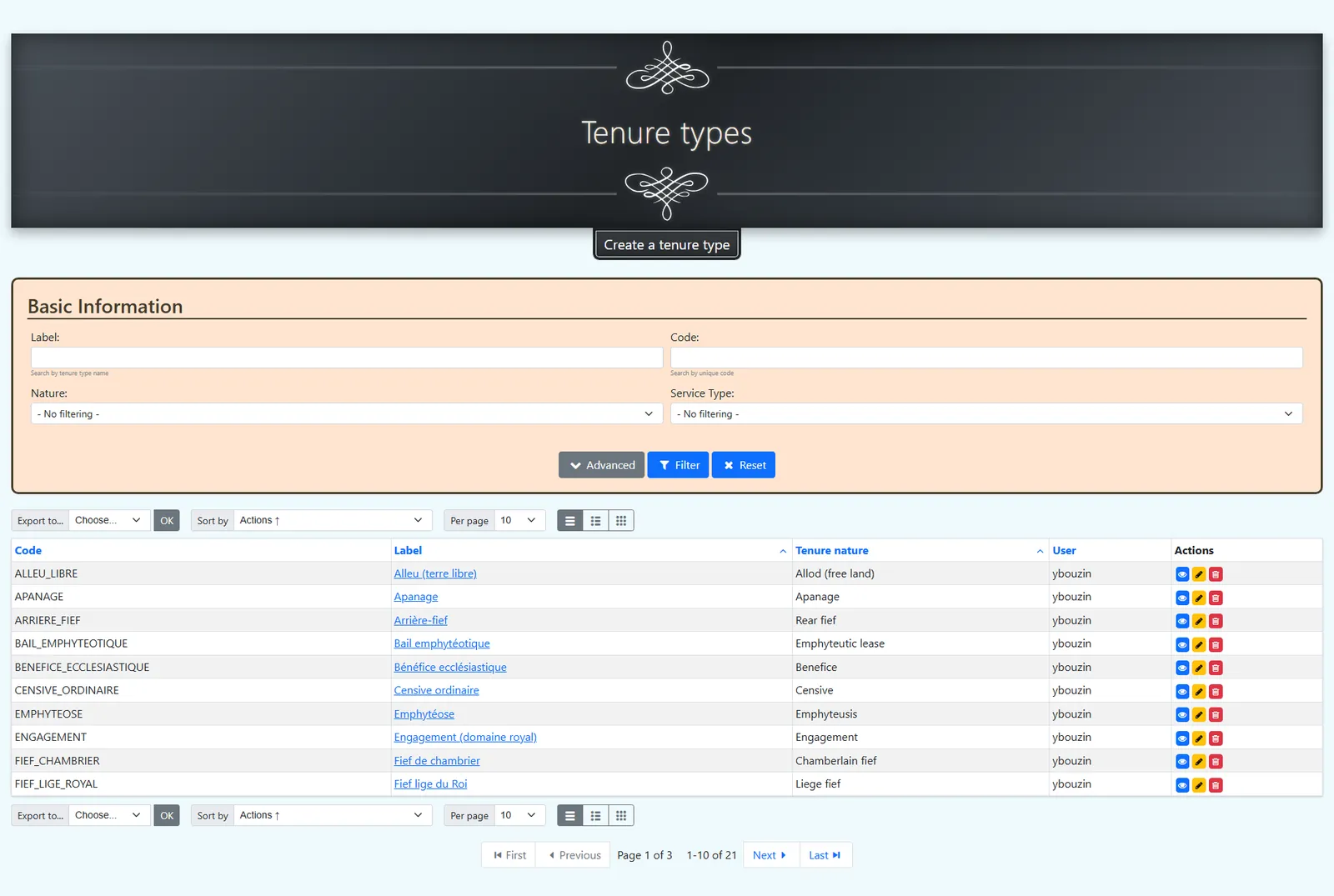The width and height of the screenshot is (1334, 896).
Task: Click Create a tenure type button
Action: (667, 245)
